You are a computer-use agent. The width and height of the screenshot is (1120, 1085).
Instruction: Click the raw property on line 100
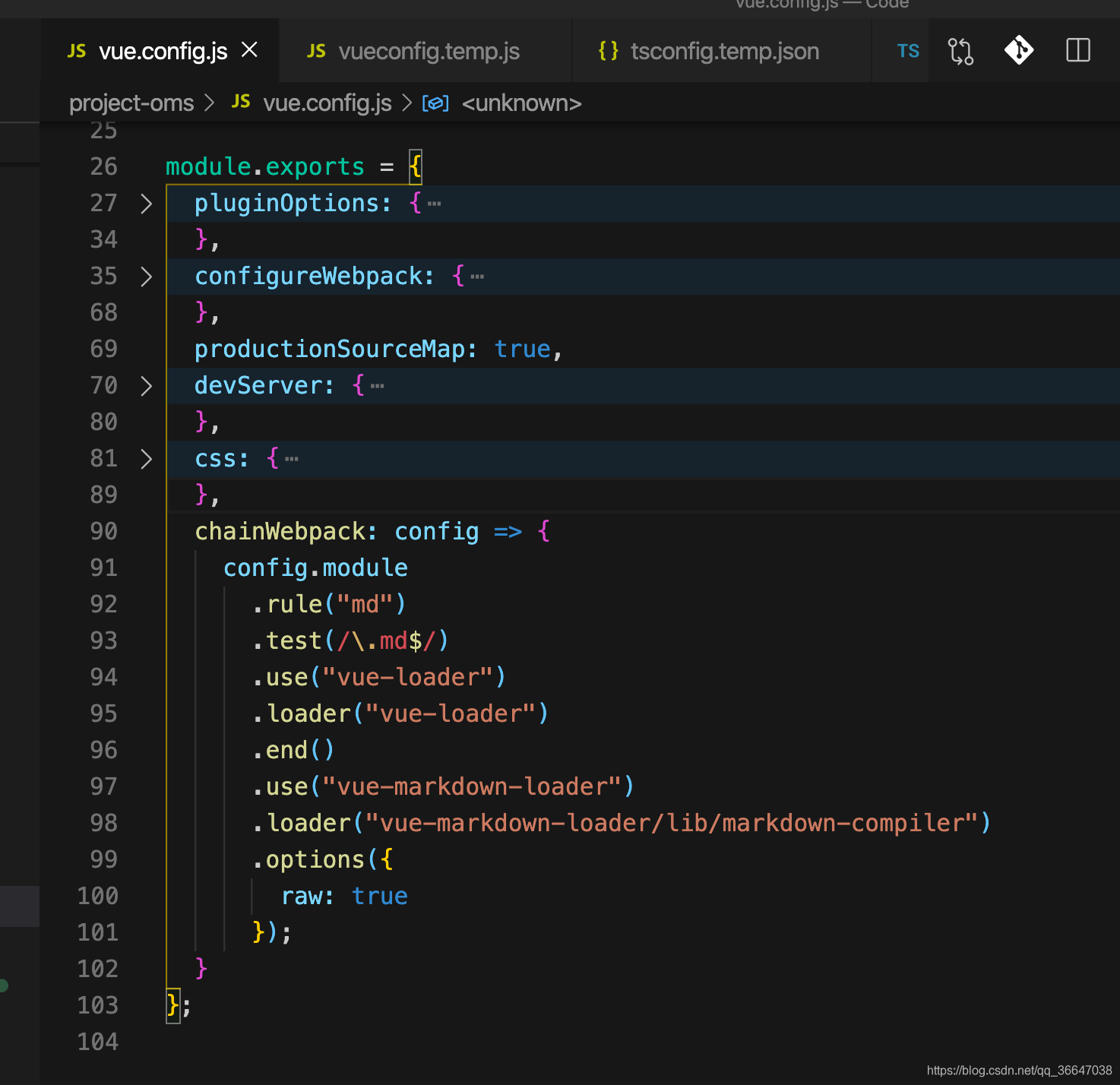[301, 896]
